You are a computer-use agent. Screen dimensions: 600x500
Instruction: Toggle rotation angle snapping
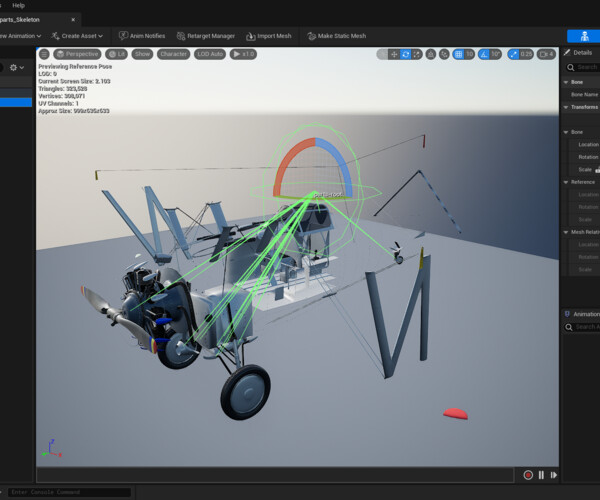484,54
